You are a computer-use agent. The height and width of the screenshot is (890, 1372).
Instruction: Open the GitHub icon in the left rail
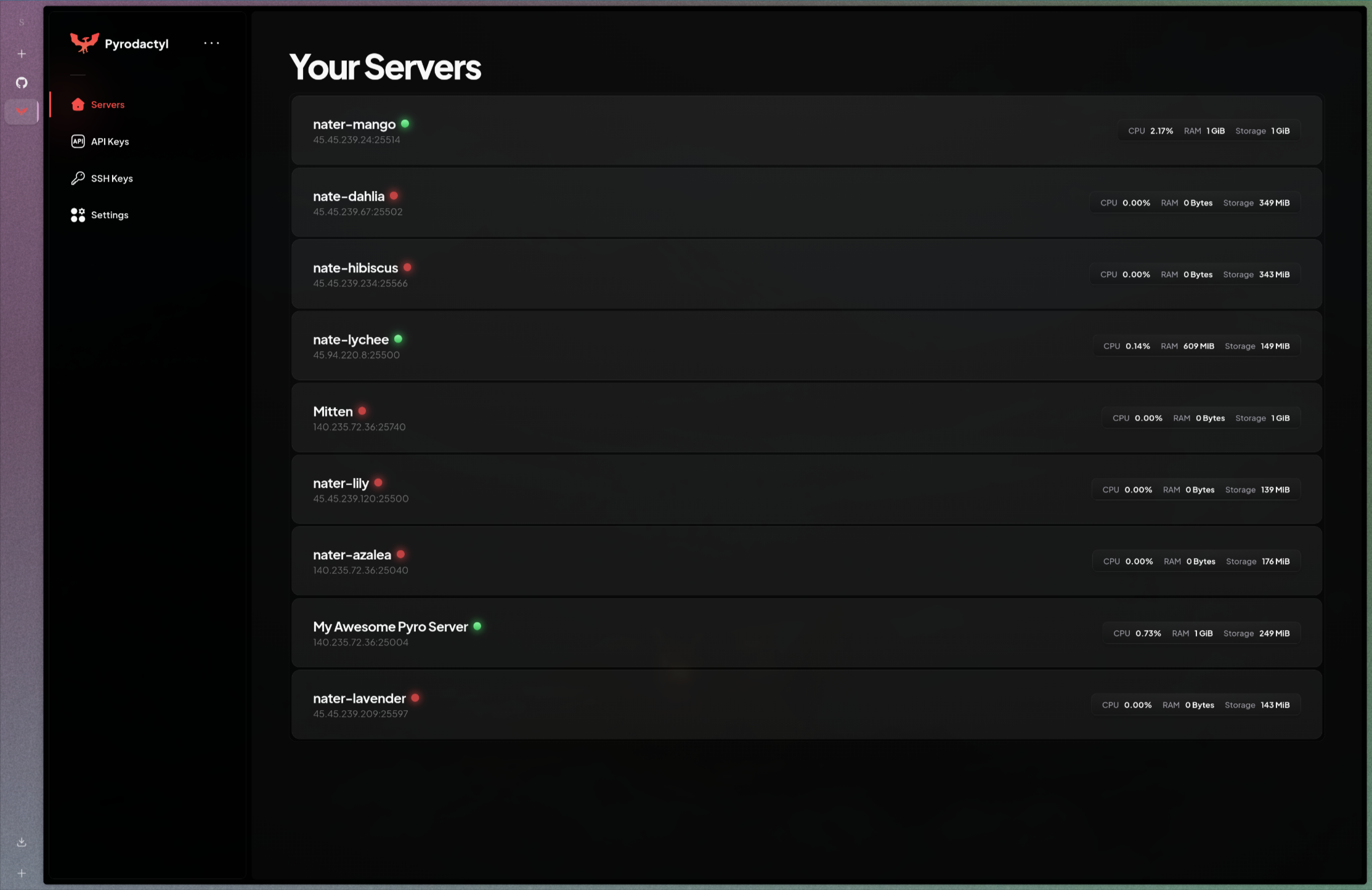[x=22, y=82]
